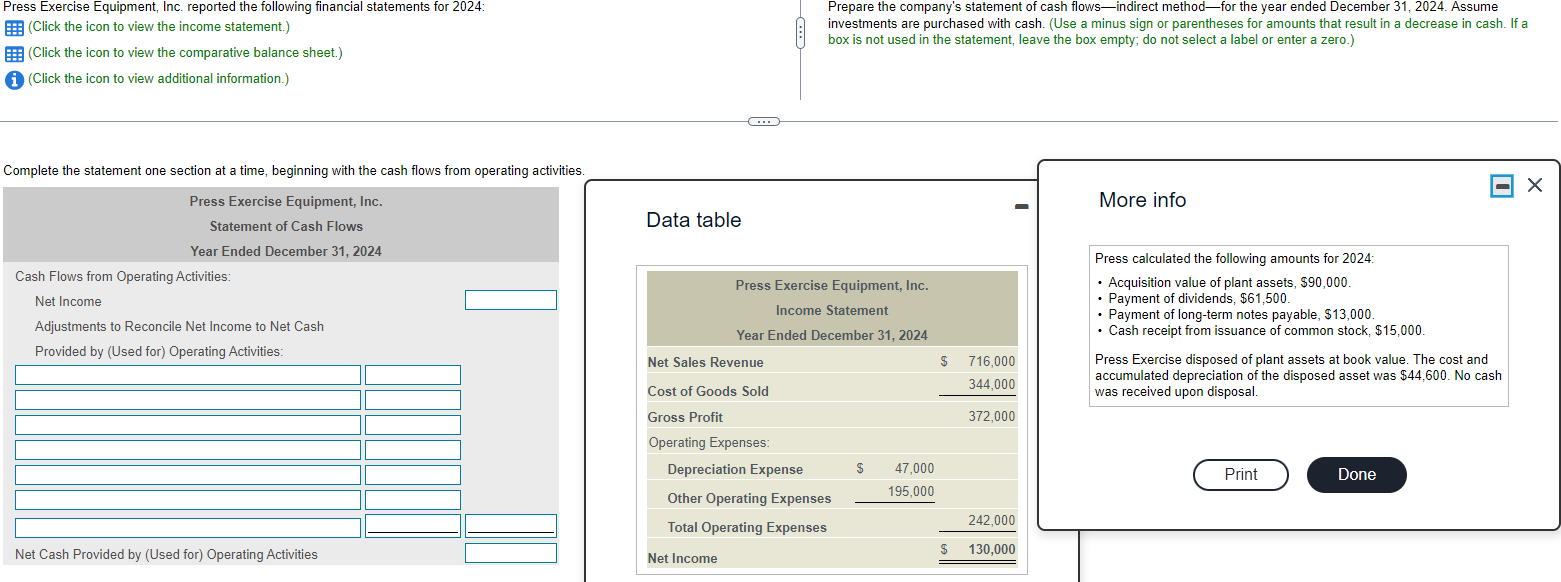This screenshot has height=582, width=1561.
Task: Click 'Depreciation Expense' row label in Data table
Action: pyautogui.click(x=735, y=470)
